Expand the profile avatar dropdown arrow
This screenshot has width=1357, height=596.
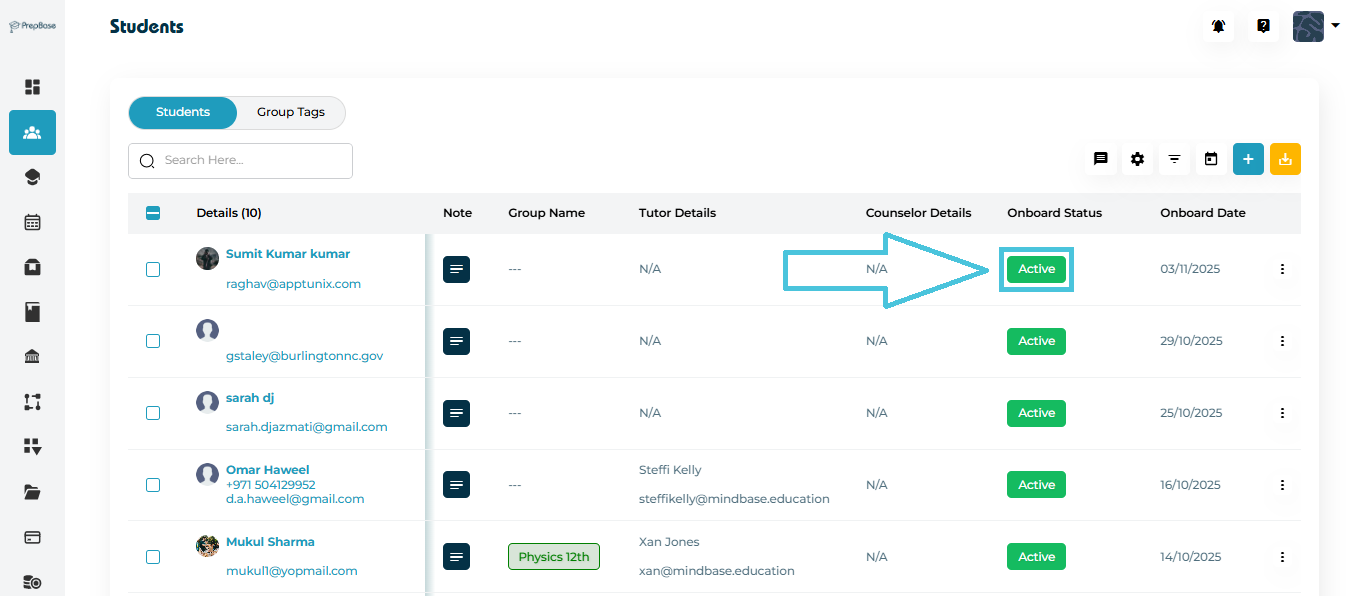(x=1335, y=26)
